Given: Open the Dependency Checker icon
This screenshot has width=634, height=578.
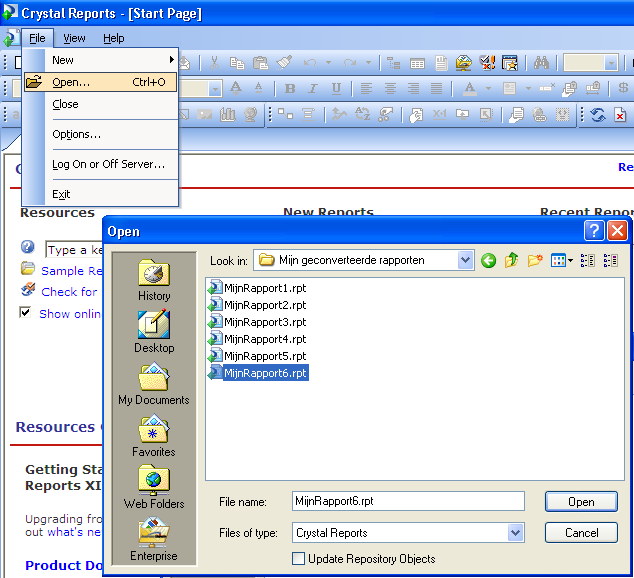Looking at the screenshot, I should [487, 63].
